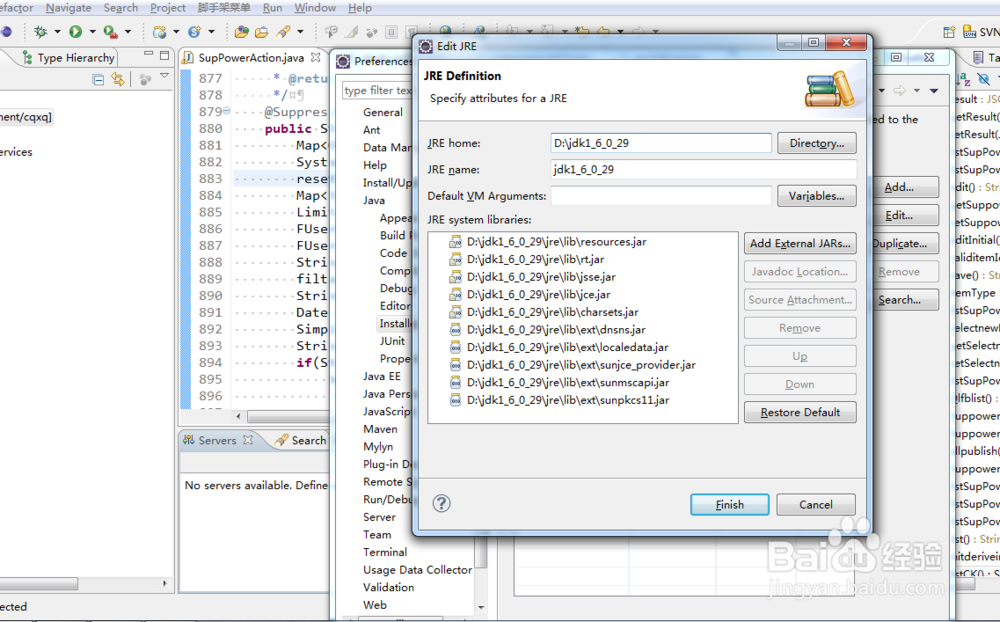Open the Type Hierarchy view menu arrow

(x=165, y=76)
